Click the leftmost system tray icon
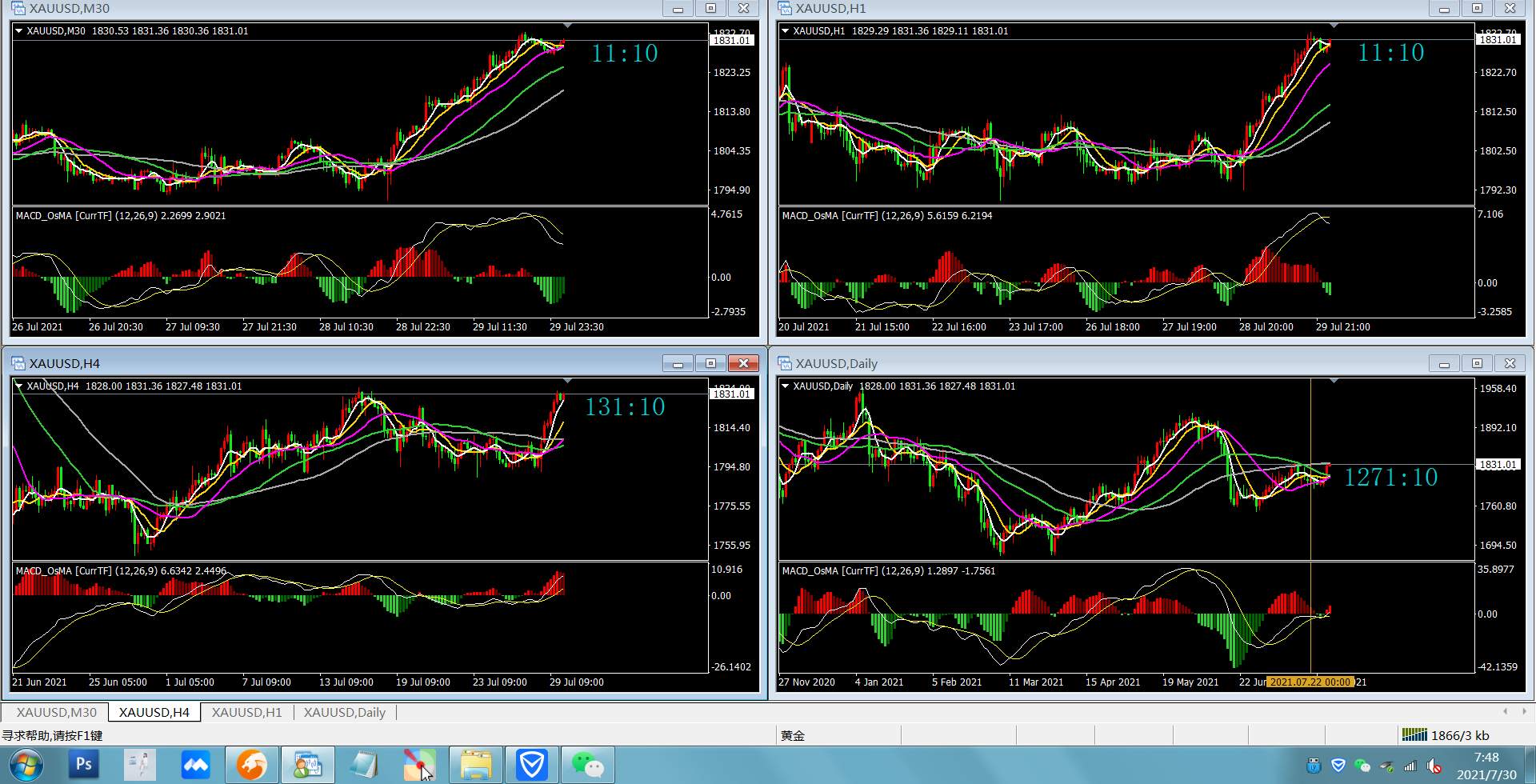This screenshot has width=1536, height=784. click(x=1314, y=766)
